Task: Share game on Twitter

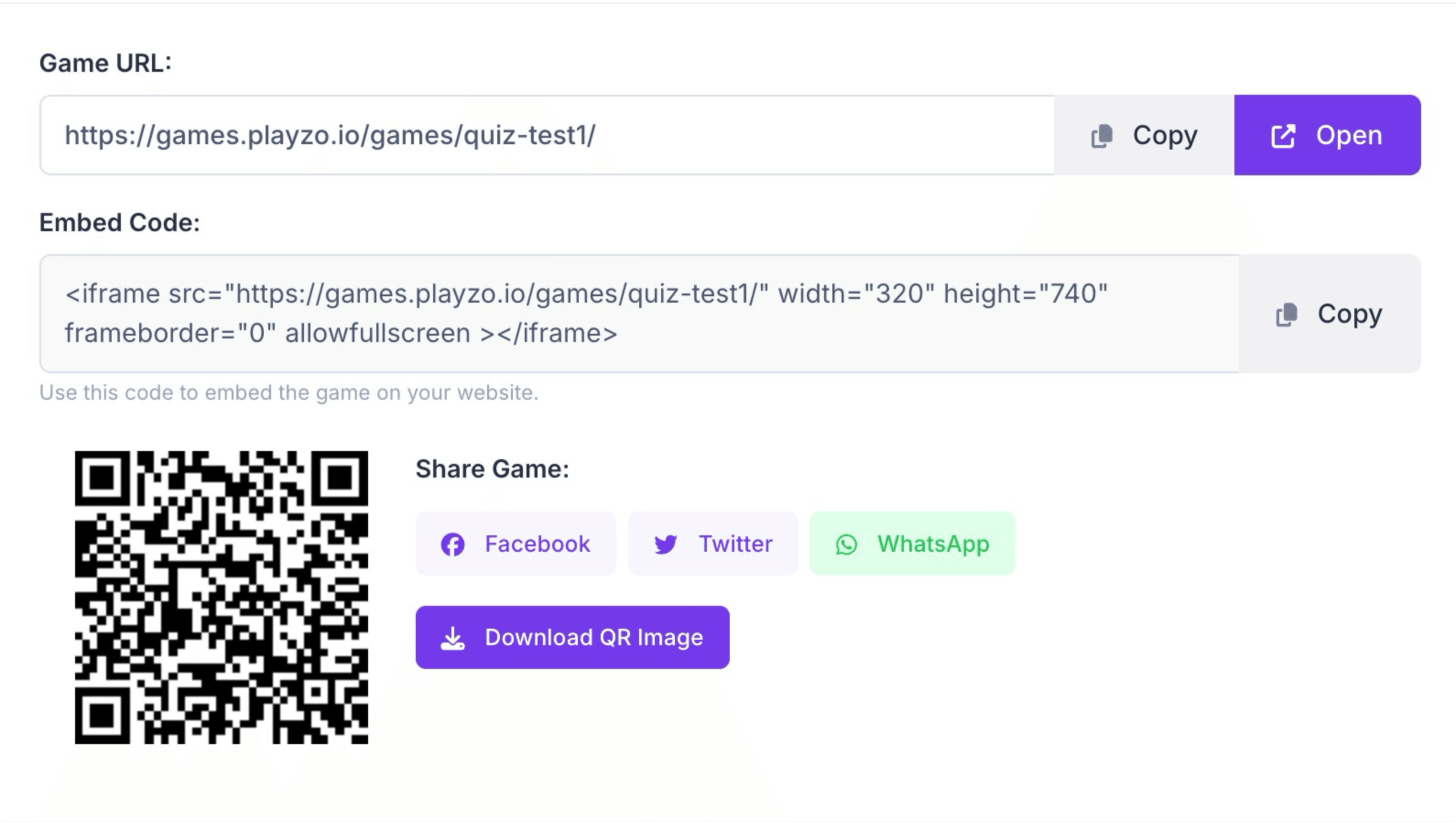Action: click(713, 544)
